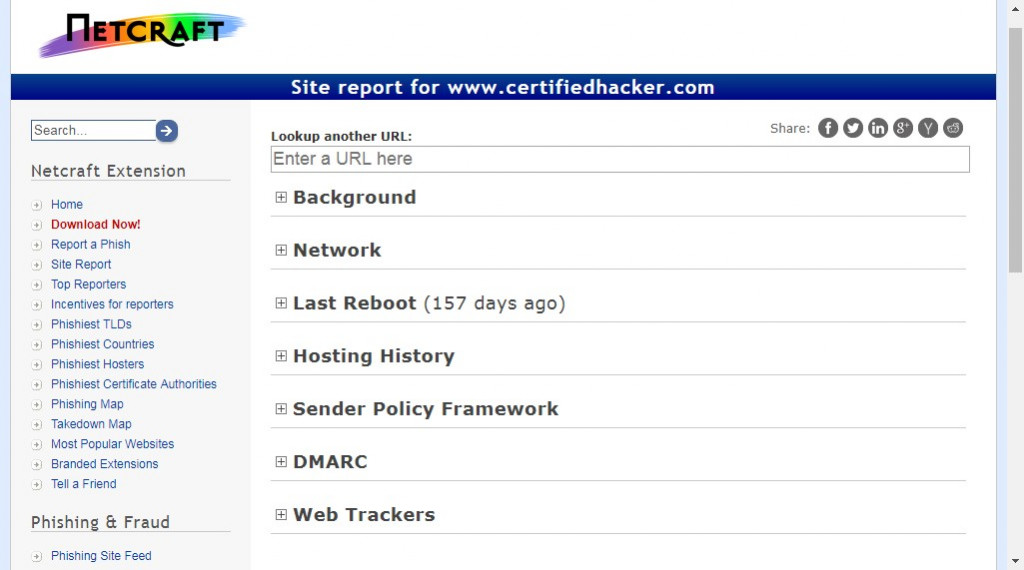Expand the DMARC section
Screen dimensions: 1024x570
coord(281,462)
